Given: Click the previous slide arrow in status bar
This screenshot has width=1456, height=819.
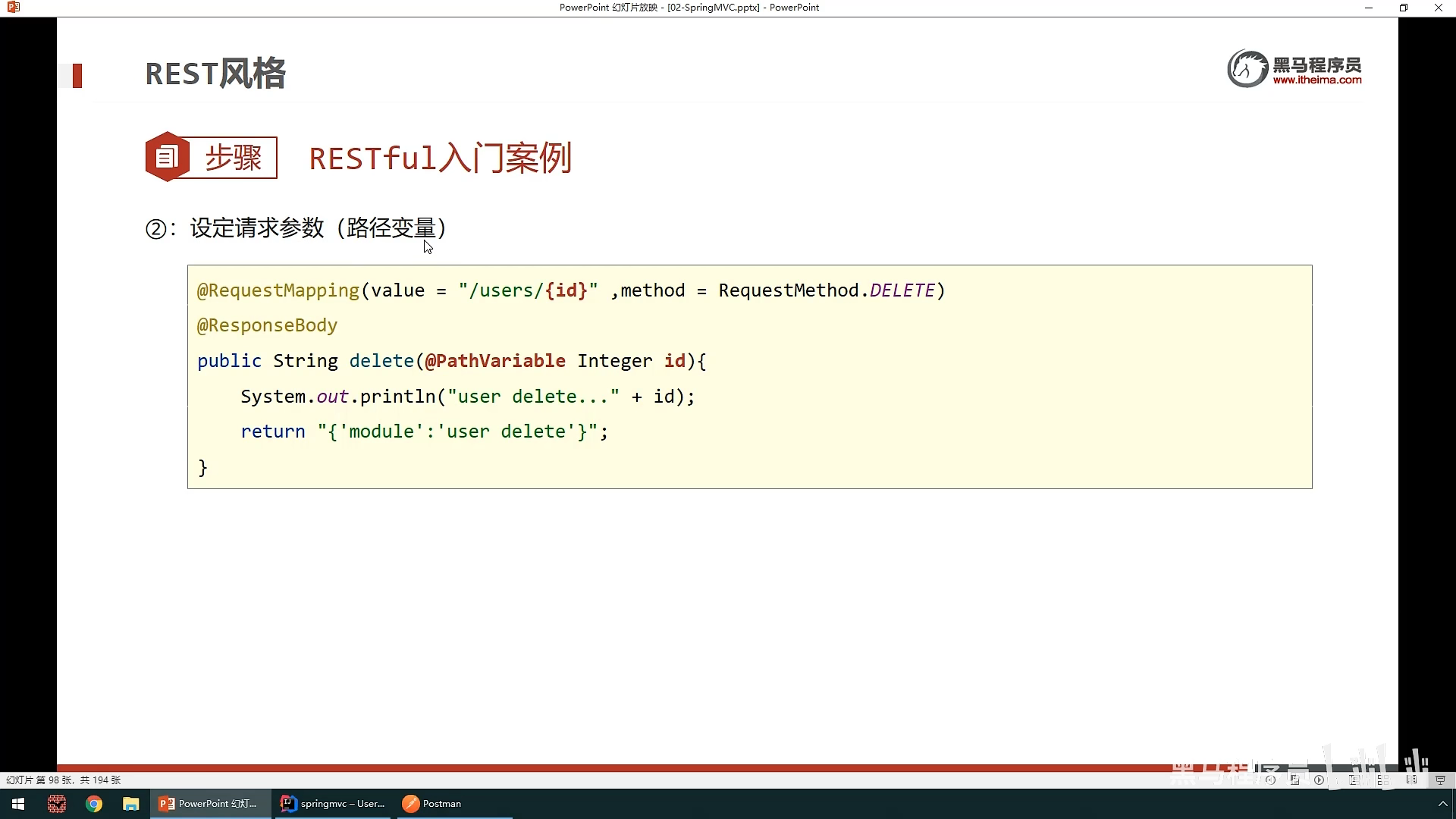Looking at the screenshot, I should [x=1270, y=780].
